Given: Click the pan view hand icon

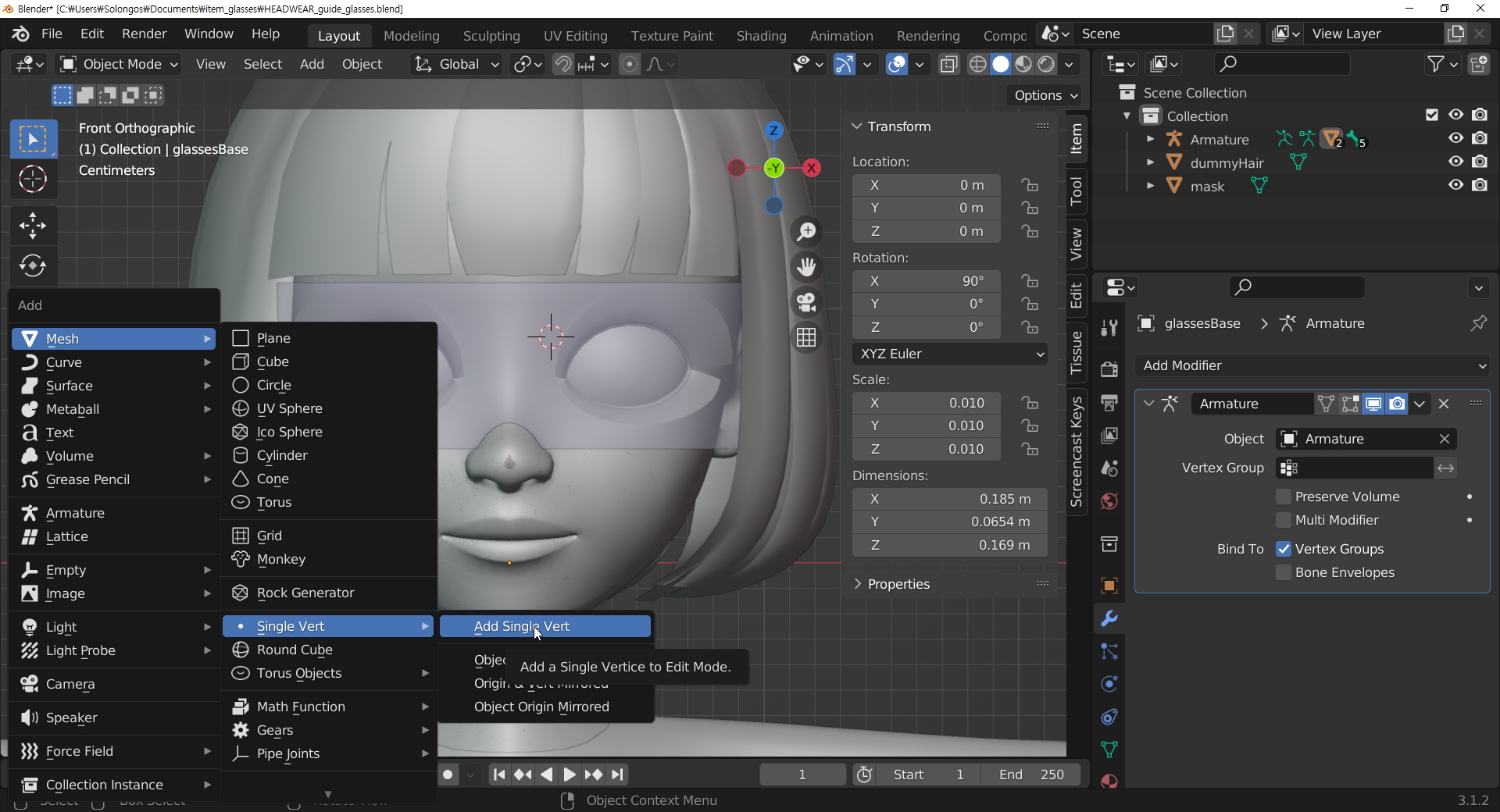Looking at the screenshot, I should 806,267.
